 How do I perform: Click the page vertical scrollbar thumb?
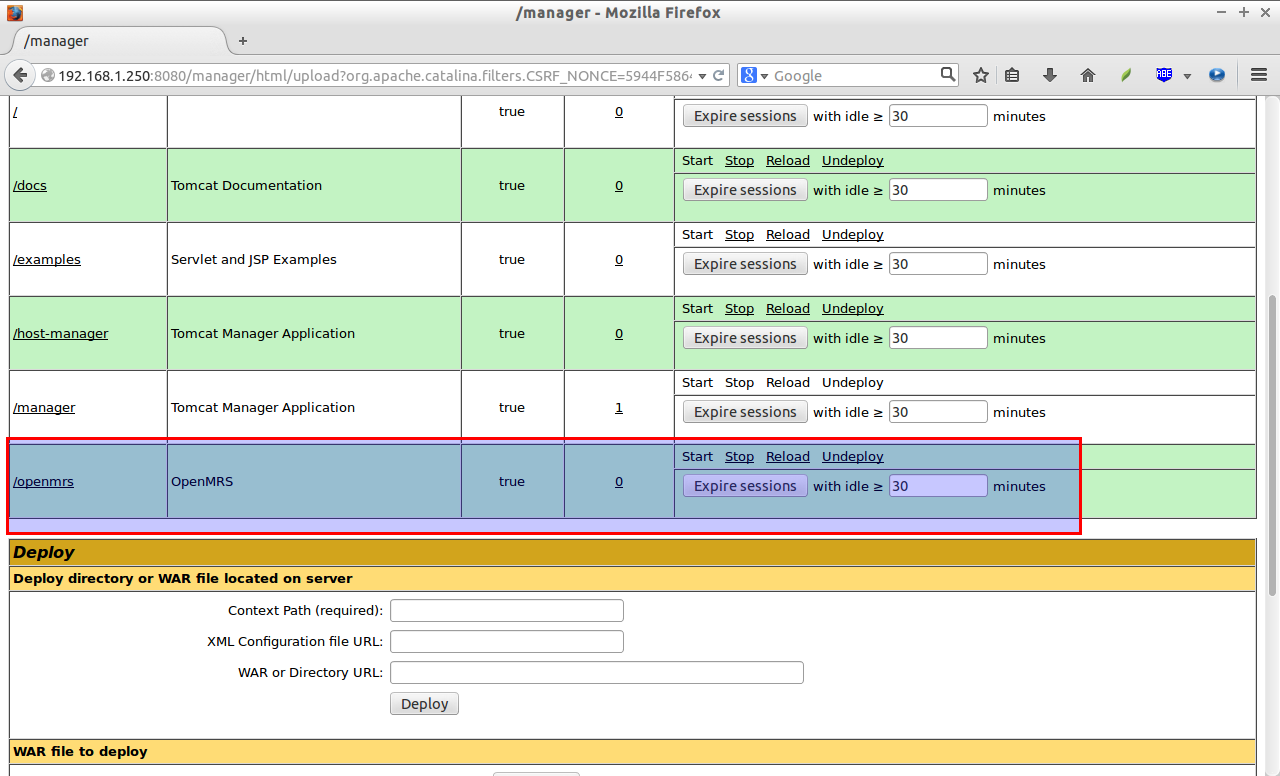pos(1271,445)
